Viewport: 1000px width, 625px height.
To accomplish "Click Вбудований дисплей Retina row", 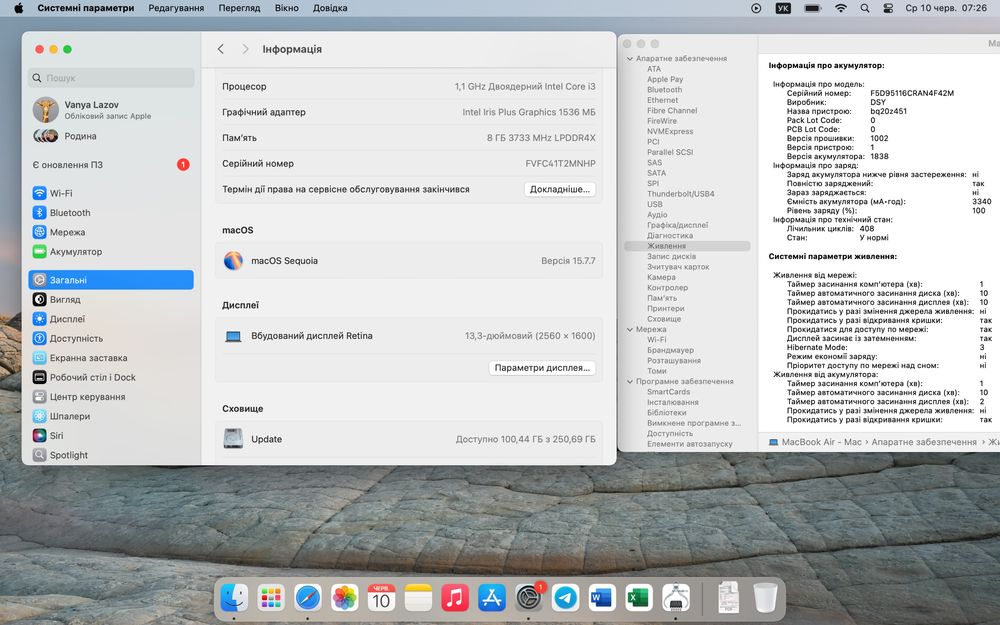I will 409,336.
